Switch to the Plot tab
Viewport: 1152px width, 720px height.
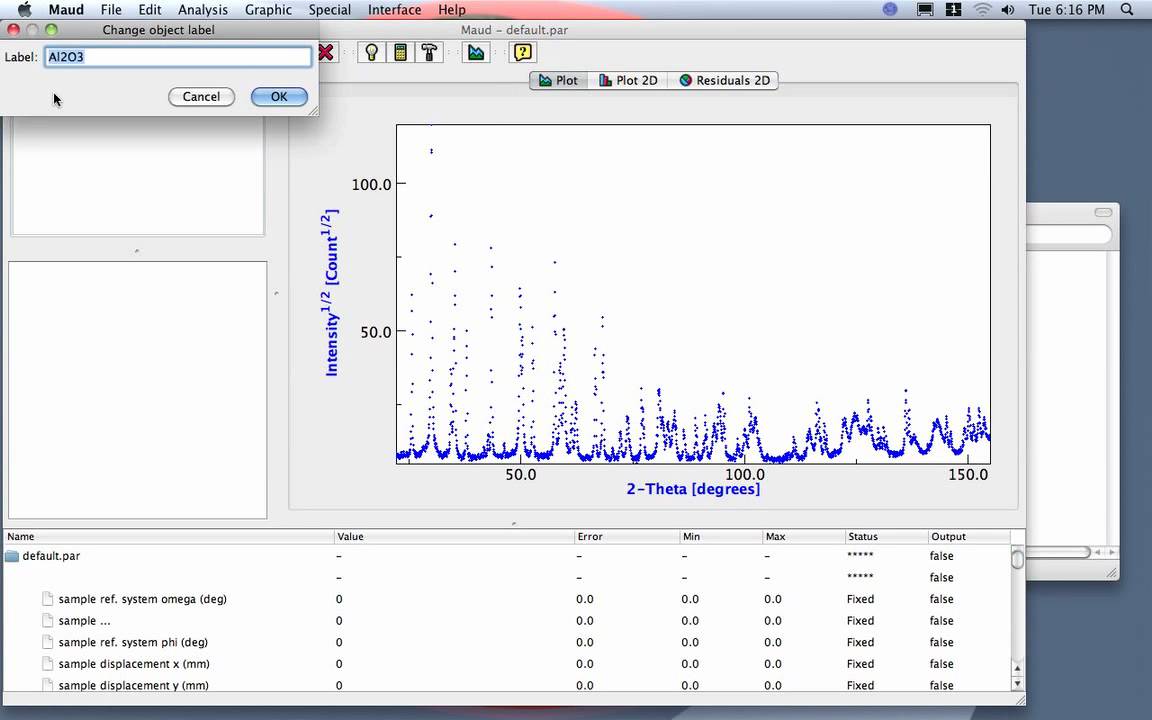[x=558, y=80]
